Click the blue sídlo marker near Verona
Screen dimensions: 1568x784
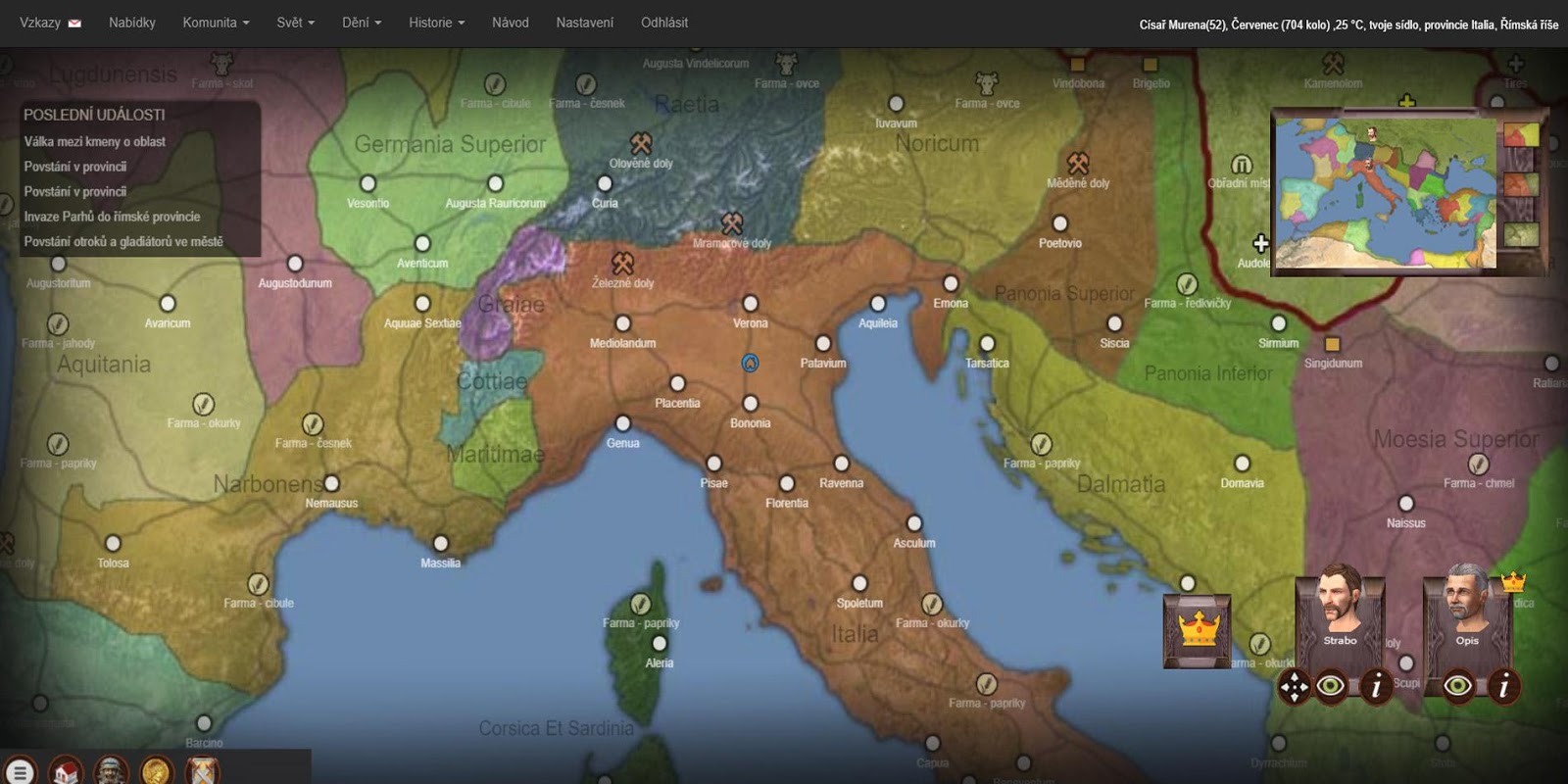point(750,364)
